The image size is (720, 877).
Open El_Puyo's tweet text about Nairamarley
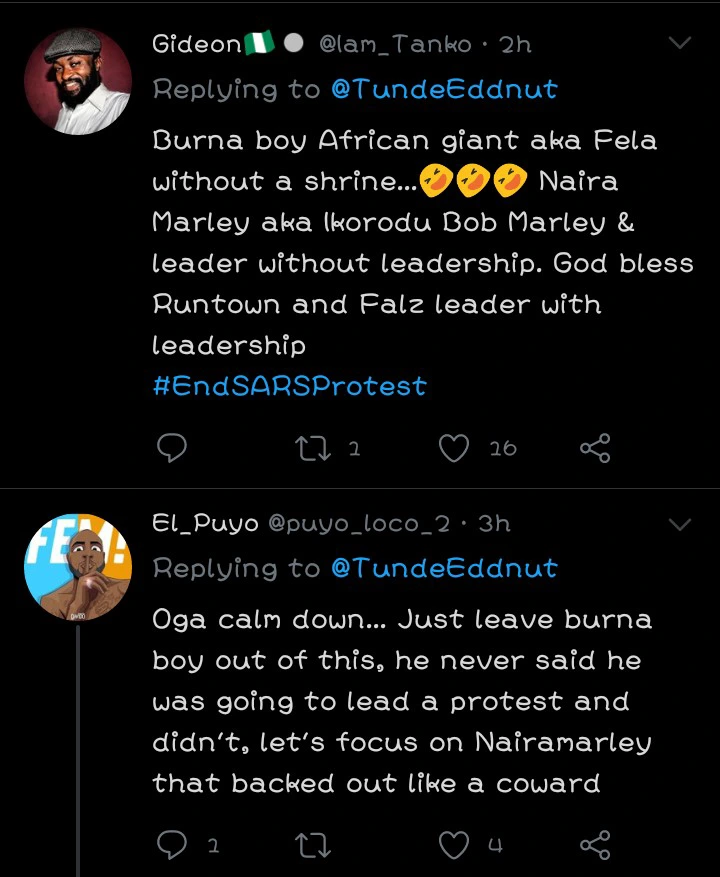(x=400, y=700)
